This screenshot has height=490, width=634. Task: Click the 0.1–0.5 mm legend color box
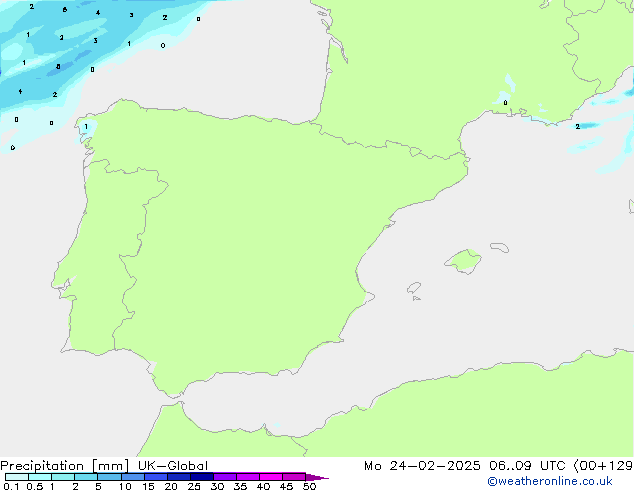pos(17,477)
